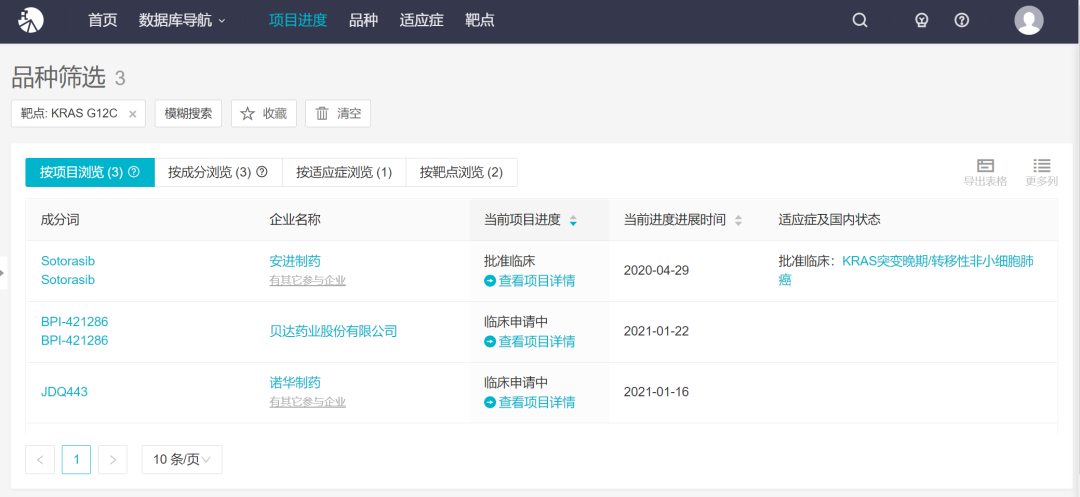
Task: Switch to 按项目浏览 (3) tab
Action: tap(90, 172)
